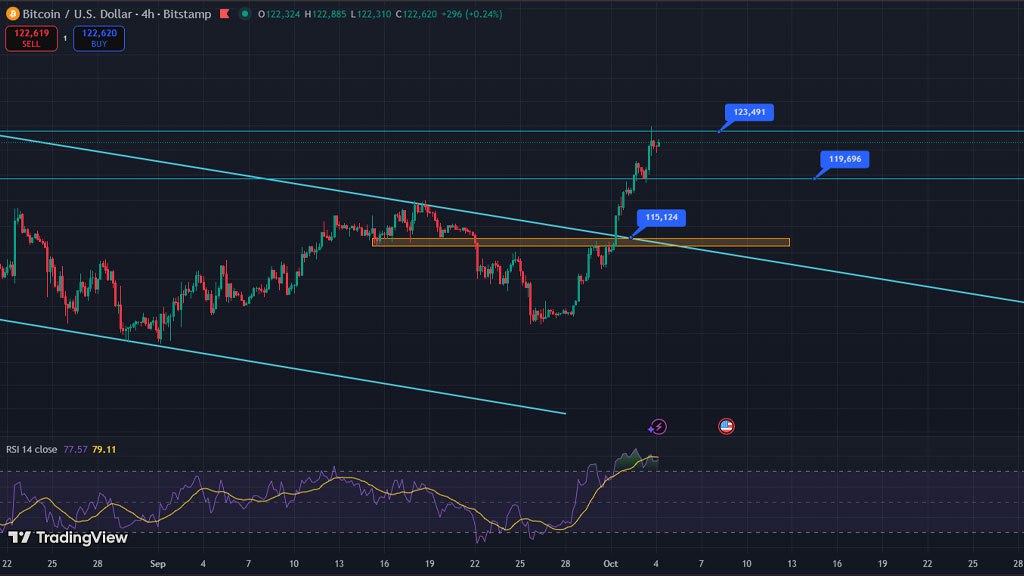Screen dimensions: 1024x576
Task: Select the 123,491 price label callout
Action: (x=749, y=112)
